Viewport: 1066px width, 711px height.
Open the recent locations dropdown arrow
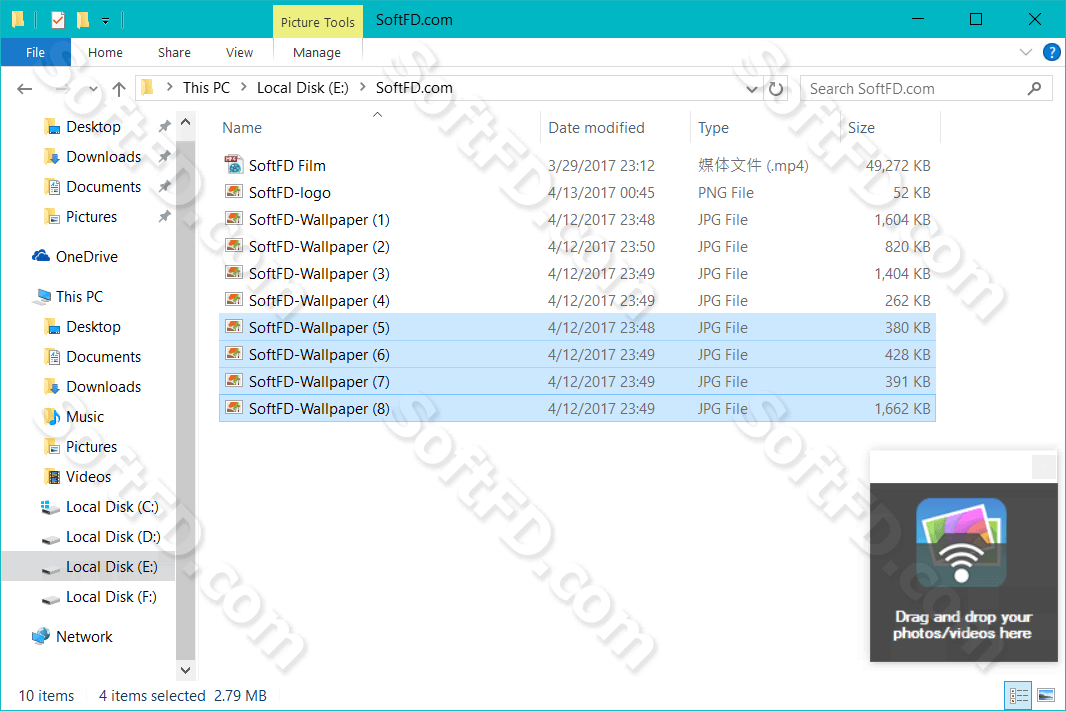click(x=93, y=89)
